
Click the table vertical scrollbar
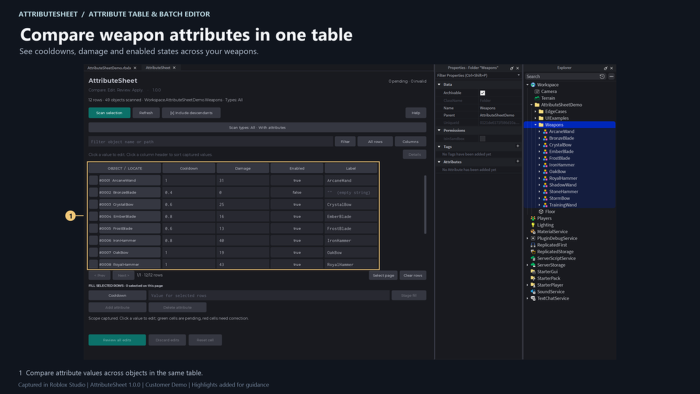coord(425,204)
